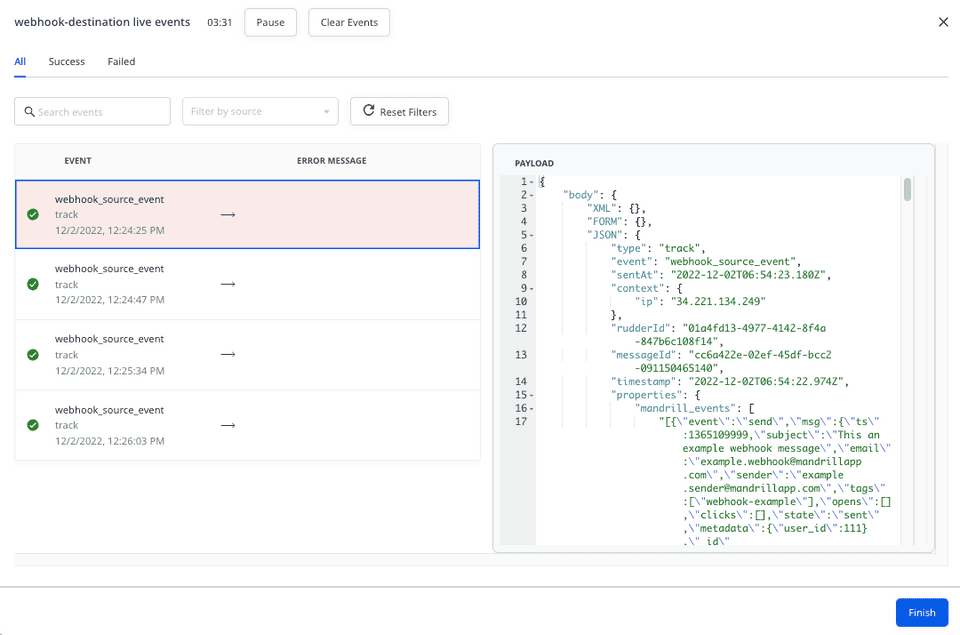Switch to the Failed tab
The height and width of the screenshot is (635, 960).
(x=121, y=62)
